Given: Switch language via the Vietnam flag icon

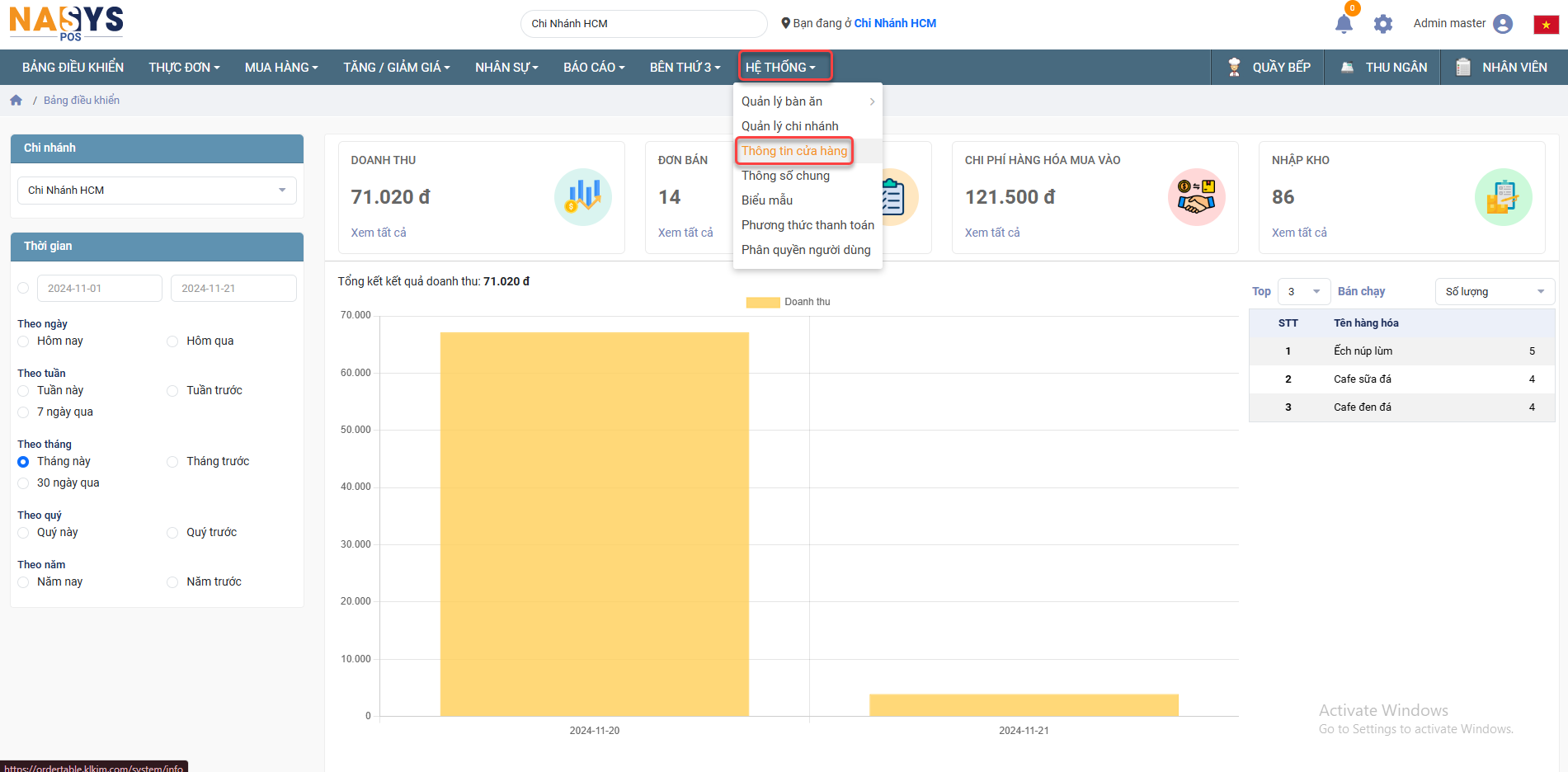Looking at the screenshot, I should 1546,25.
